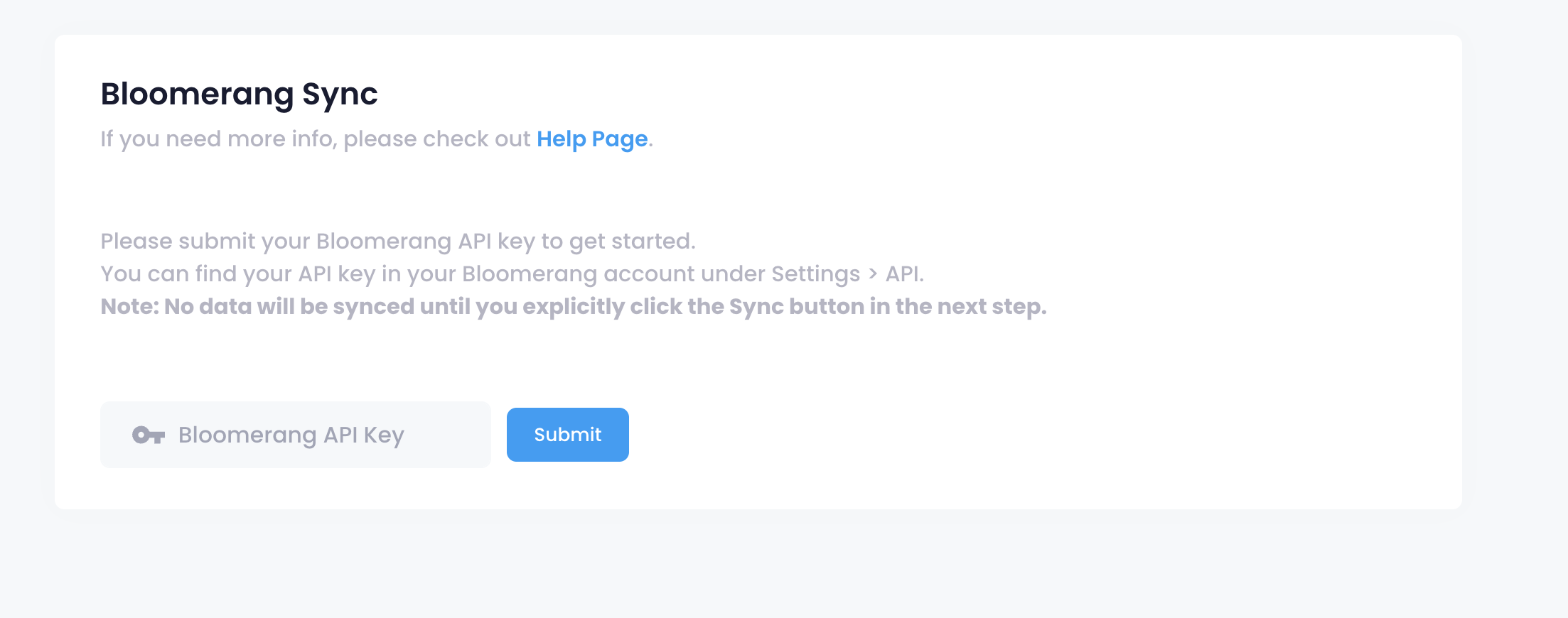Click the 'You can find your API key' sentence
Image resolution: width=1568 pixels, height=618 pixels.
point(512,274)
